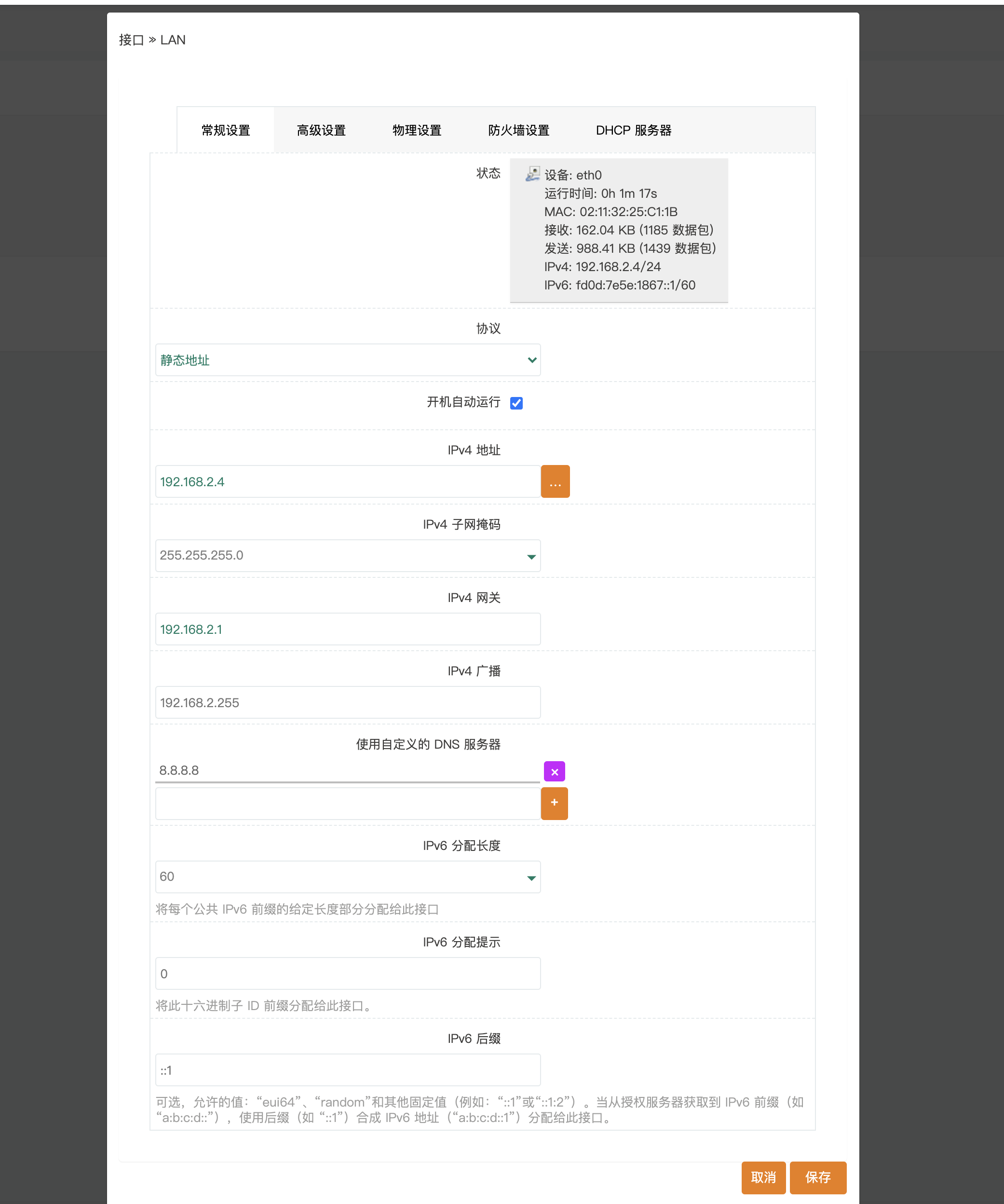This screenshot has height=1204, width=1004.
Task: Click the empty new DNS server field
Action: (x=348, y=803)
